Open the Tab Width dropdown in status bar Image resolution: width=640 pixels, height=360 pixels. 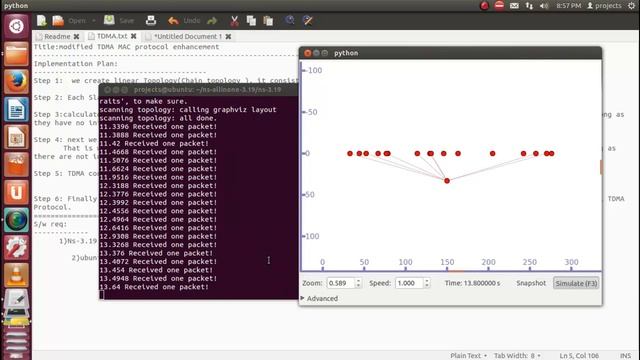(517, 356)
